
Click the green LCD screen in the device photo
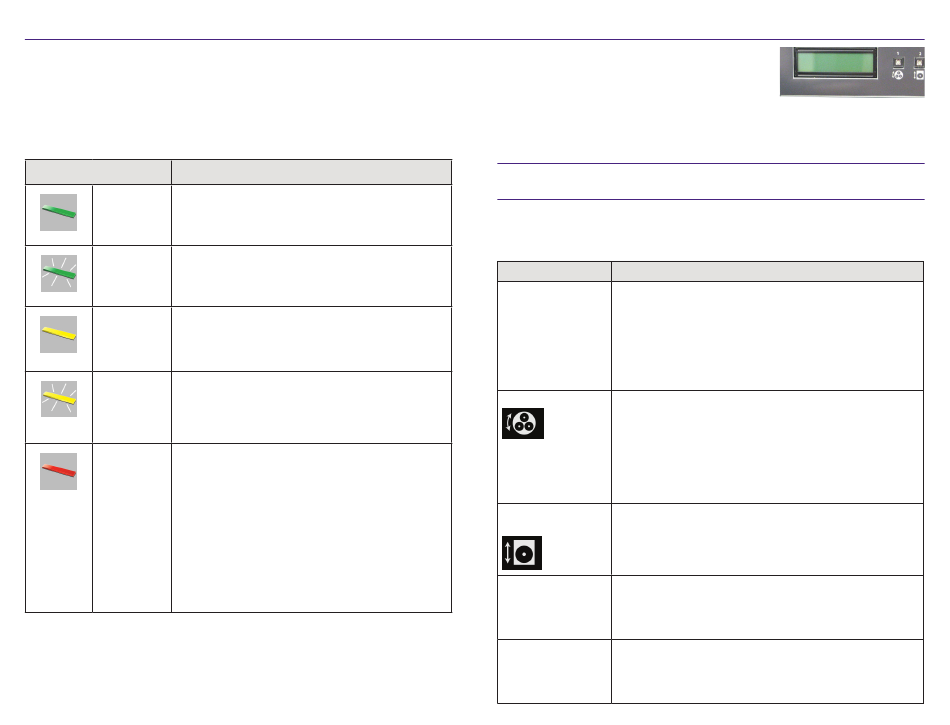point(835,62)
